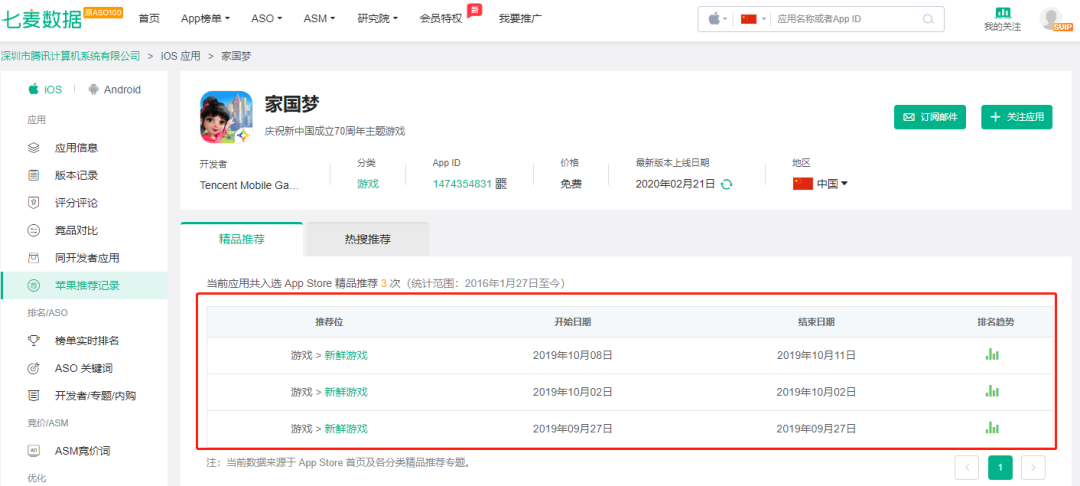Click the 榜单实时排名 trophy icon

coord(33,341)
